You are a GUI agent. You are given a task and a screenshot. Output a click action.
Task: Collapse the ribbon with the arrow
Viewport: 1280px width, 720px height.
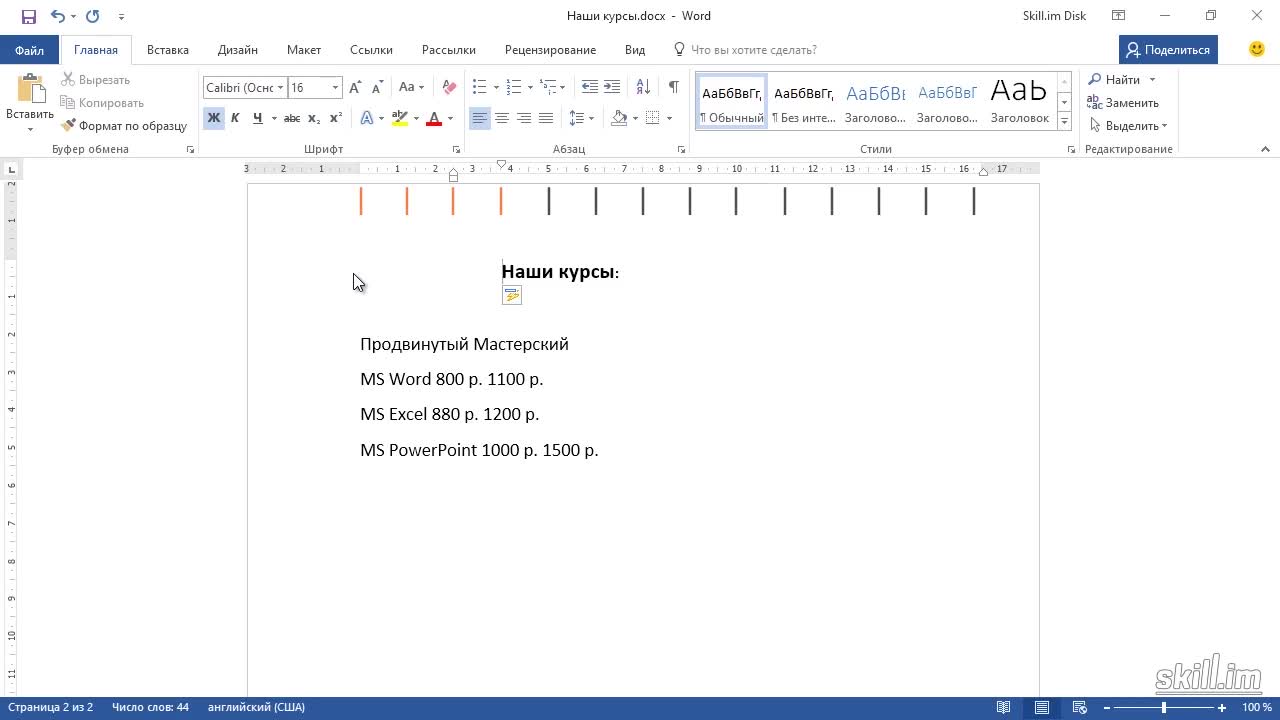pyautogui.click(x=1265, y=149)
